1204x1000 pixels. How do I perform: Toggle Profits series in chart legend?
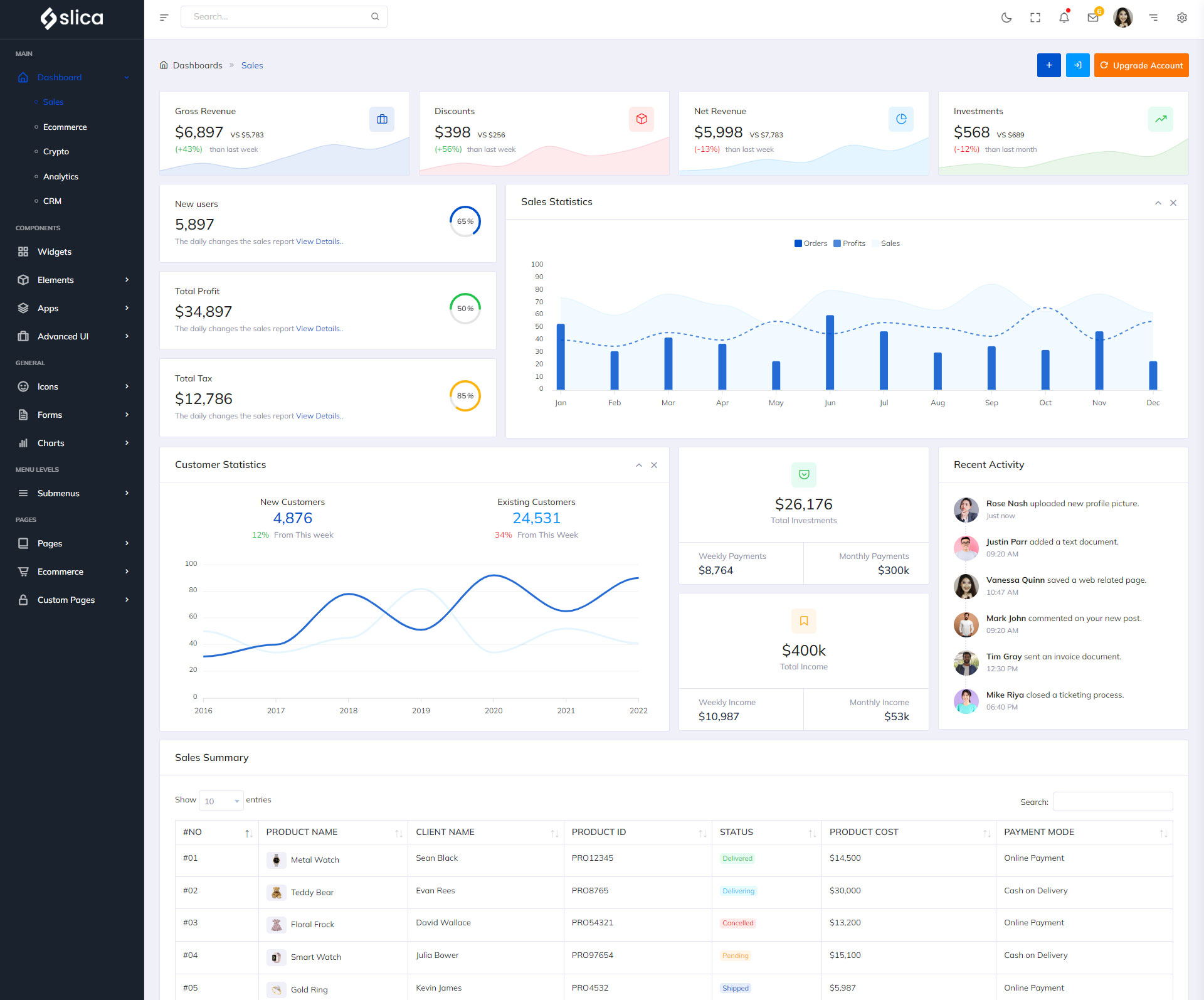[x=849, y=243]
